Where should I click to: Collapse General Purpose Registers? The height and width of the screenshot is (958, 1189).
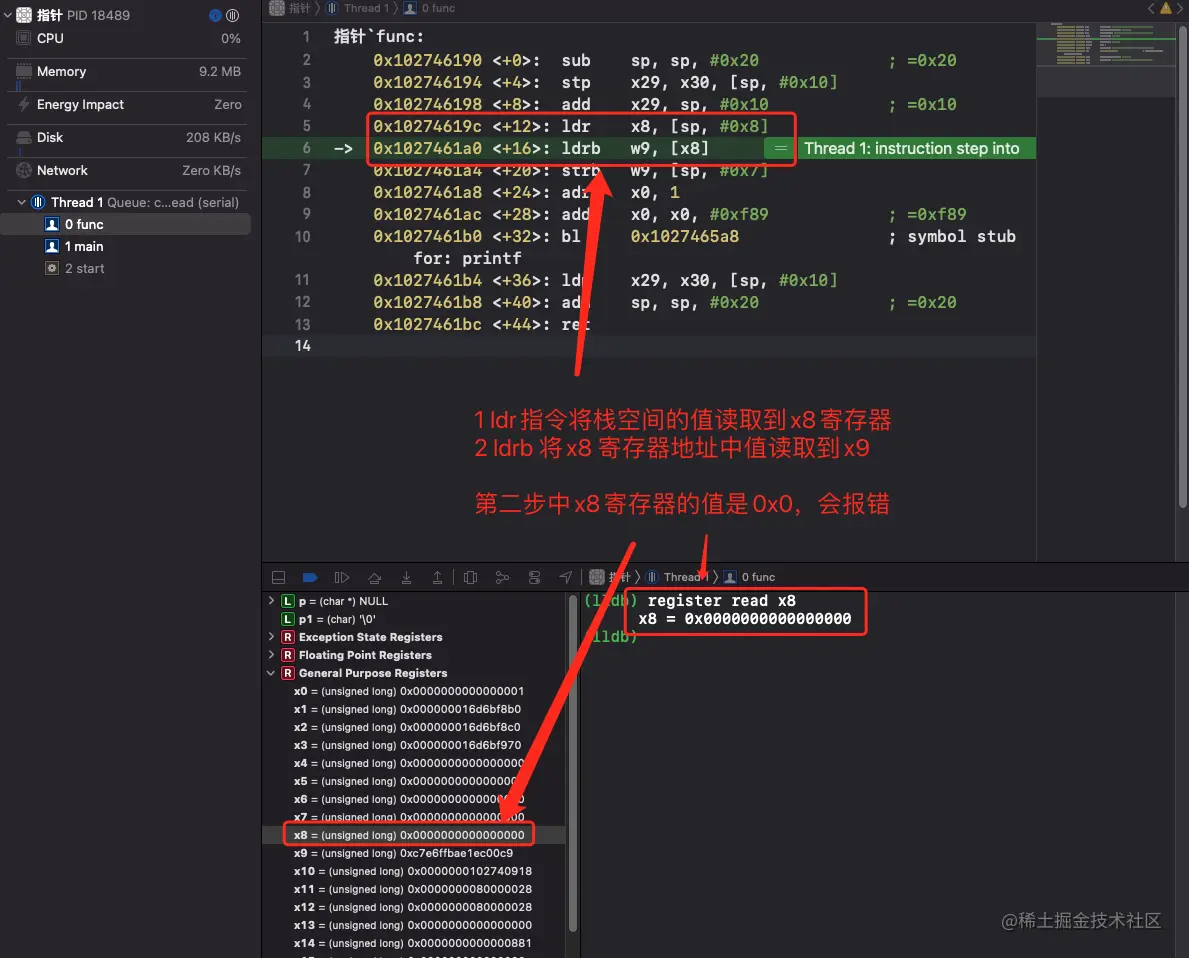click(270, 673)
